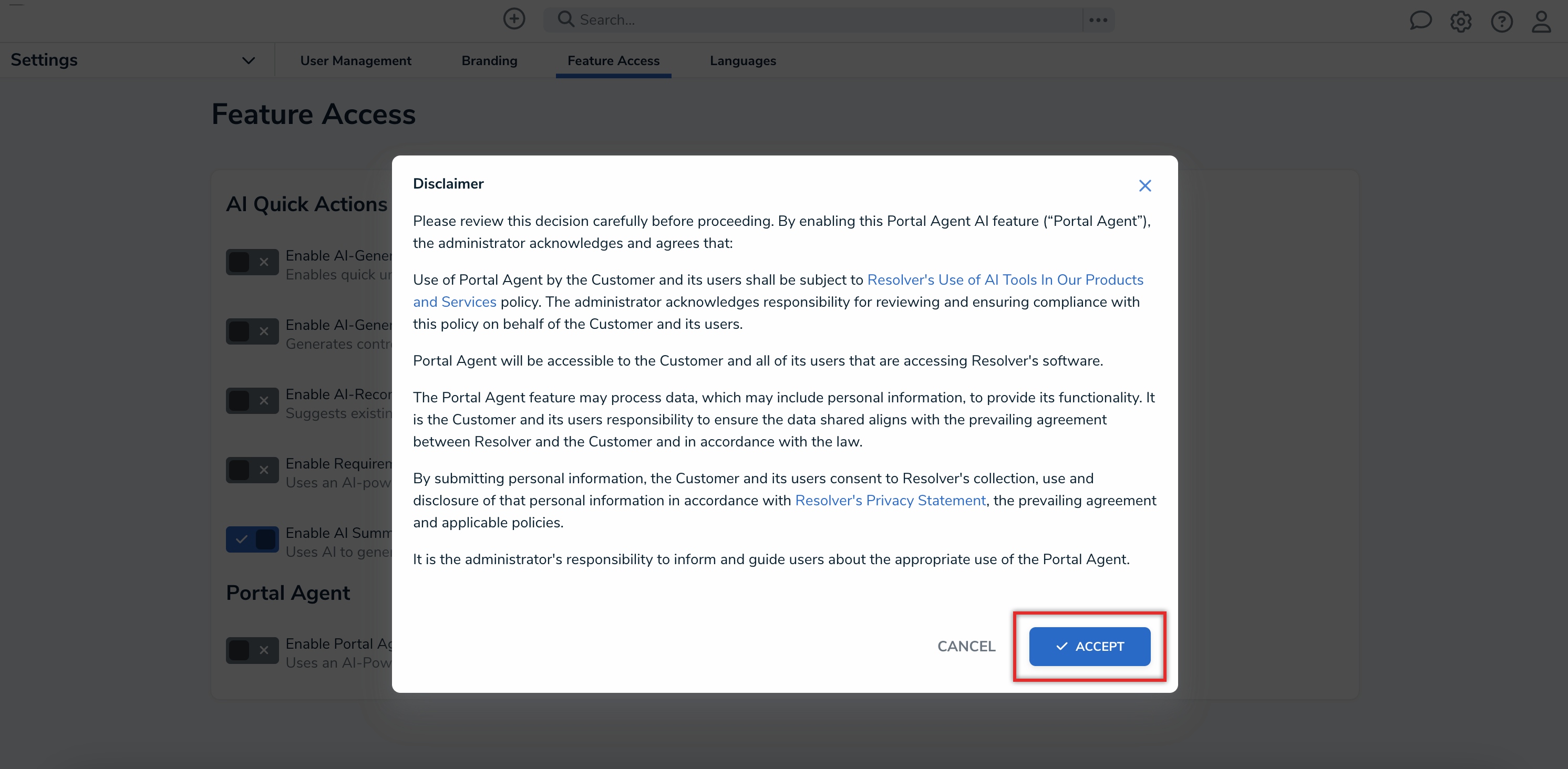This screenshot has width=1568, height=769.
Task: Open the gear admin settings icon
Action: (1460, 22)
